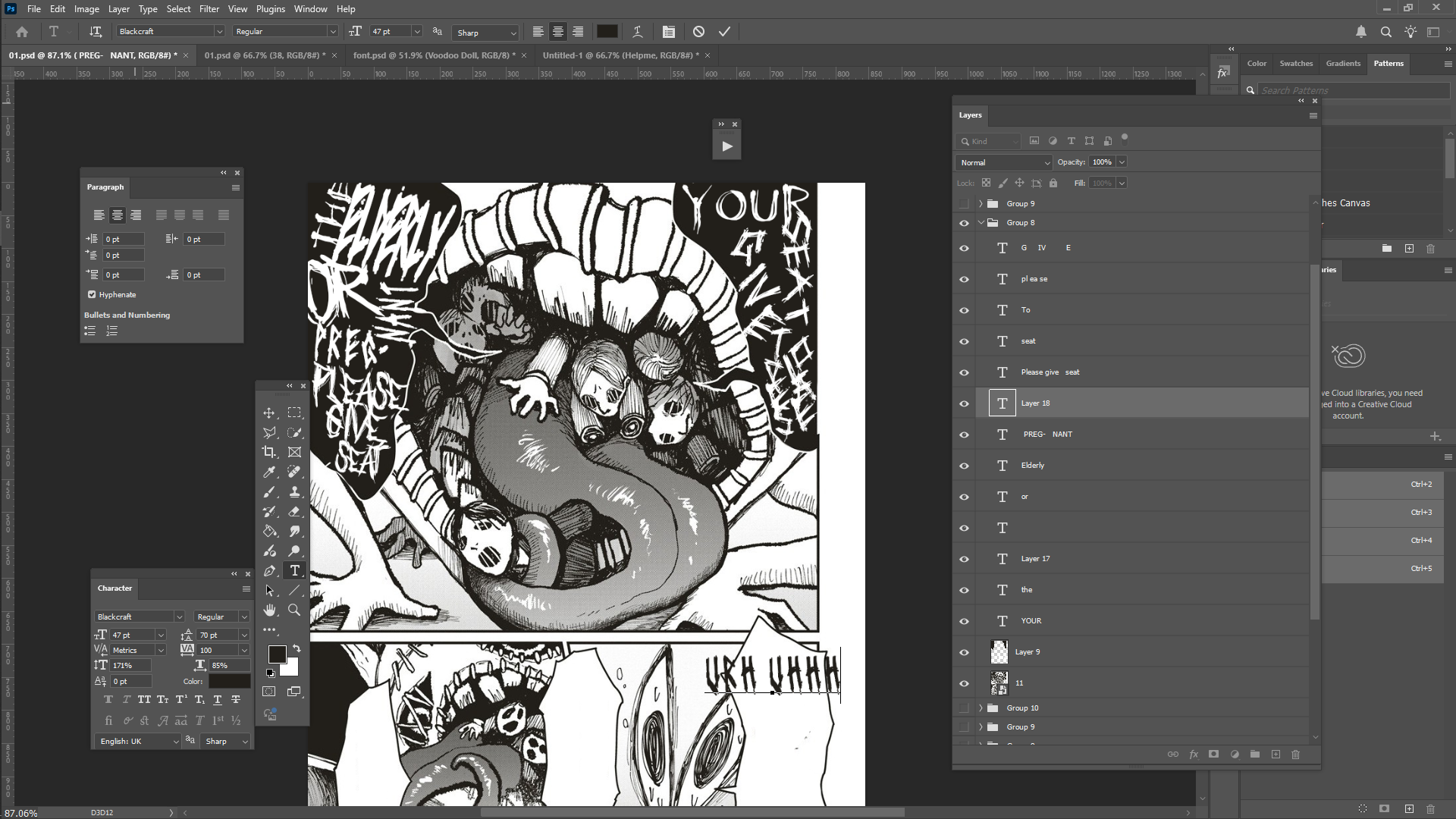Select the History Brush tool
The image size is (1456, 819).
click(269, 512)
